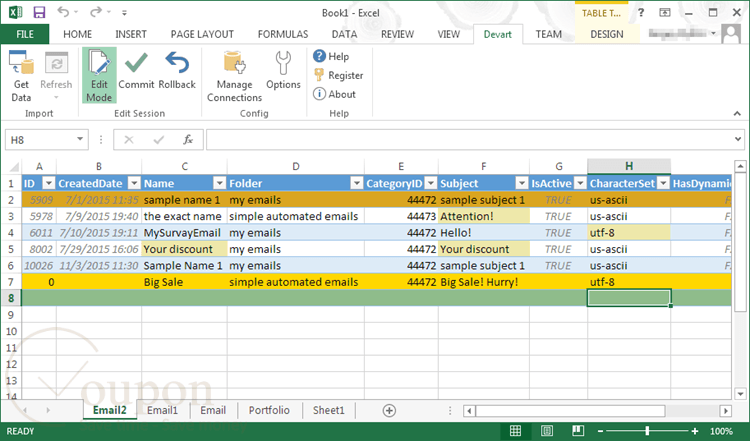The image size is (750, 441).
Task: Open the Name column filter dropdown
Action: (220, 183)
